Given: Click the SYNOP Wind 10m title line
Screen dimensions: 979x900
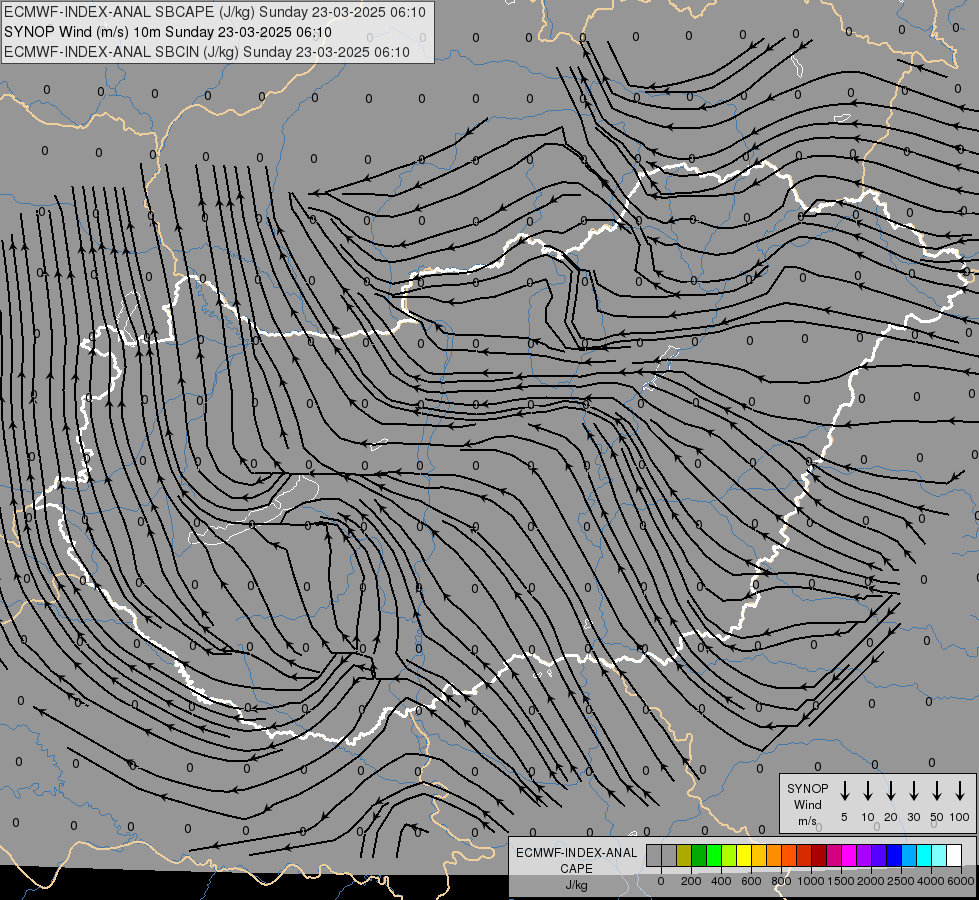Looking at the screenshot, I should click(x=168, y=32).
